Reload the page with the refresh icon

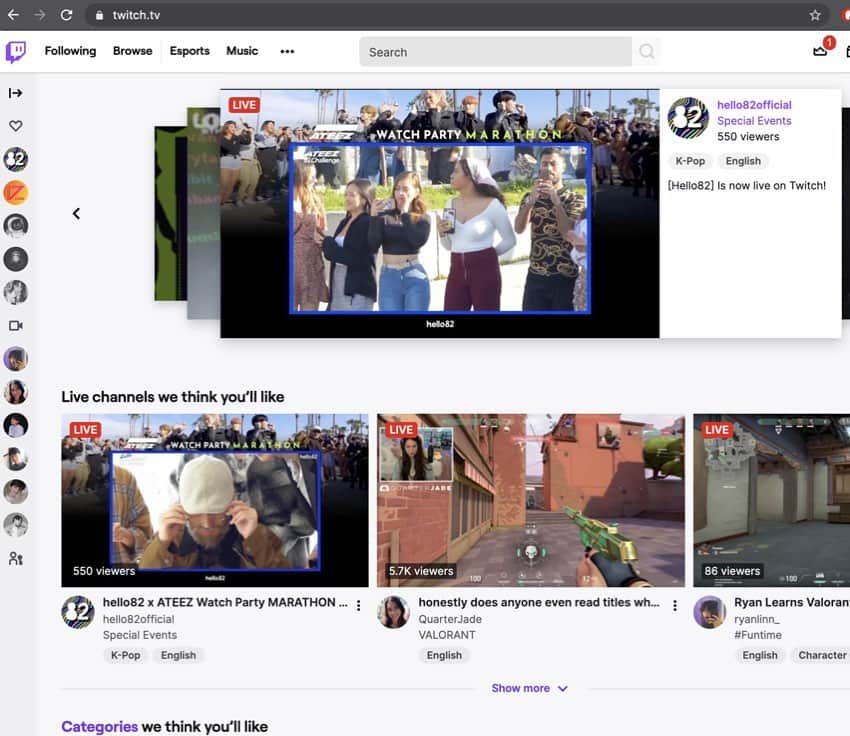pos(66,15)
